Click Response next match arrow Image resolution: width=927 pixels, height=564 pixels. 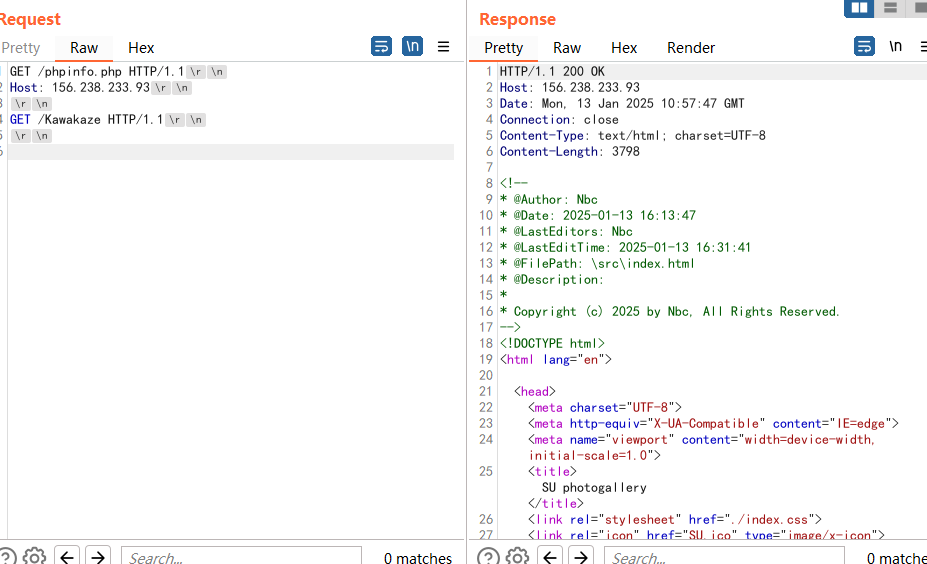[580, 556]
